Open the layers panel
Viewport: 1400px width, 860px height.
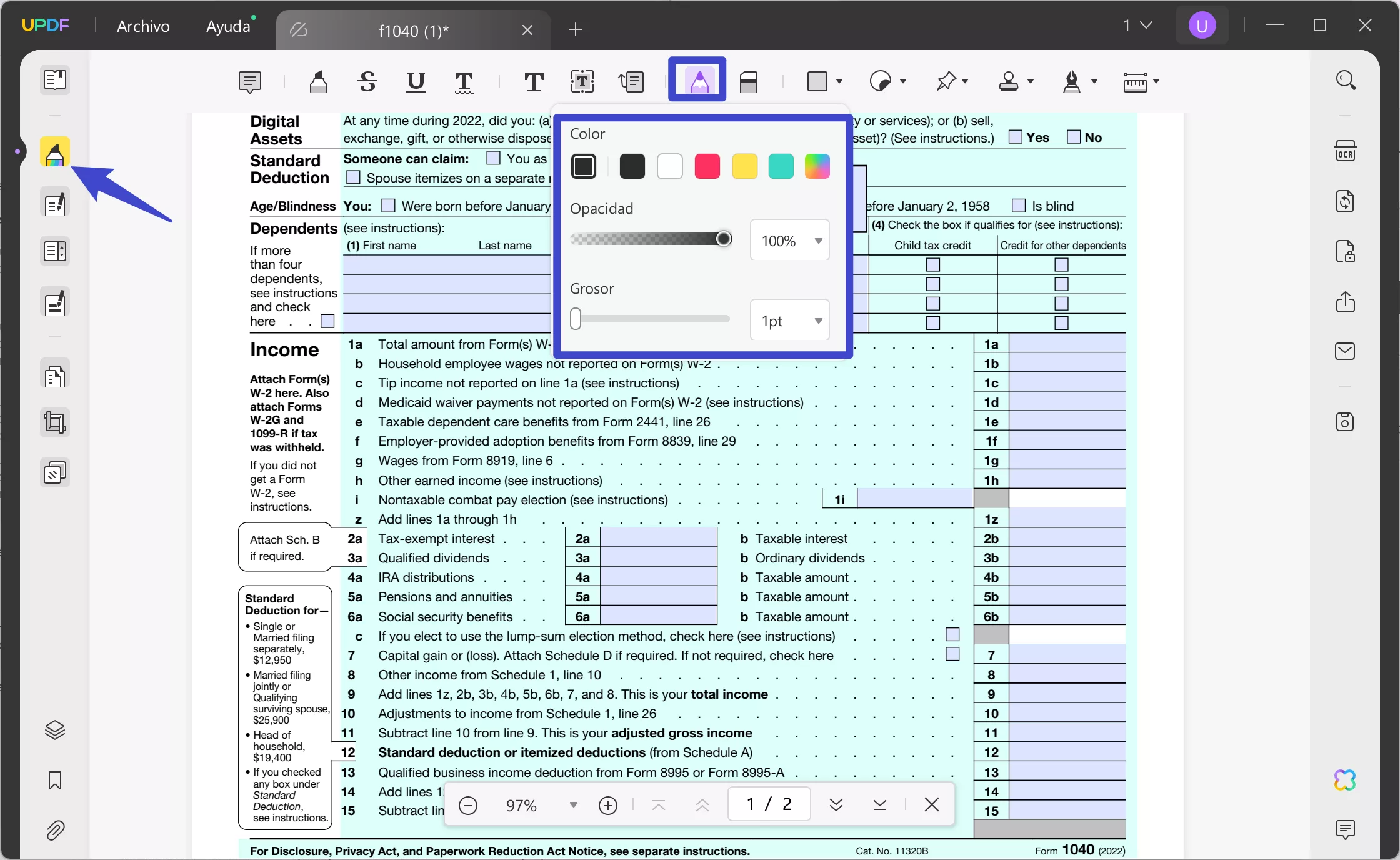tap(55, 730)
